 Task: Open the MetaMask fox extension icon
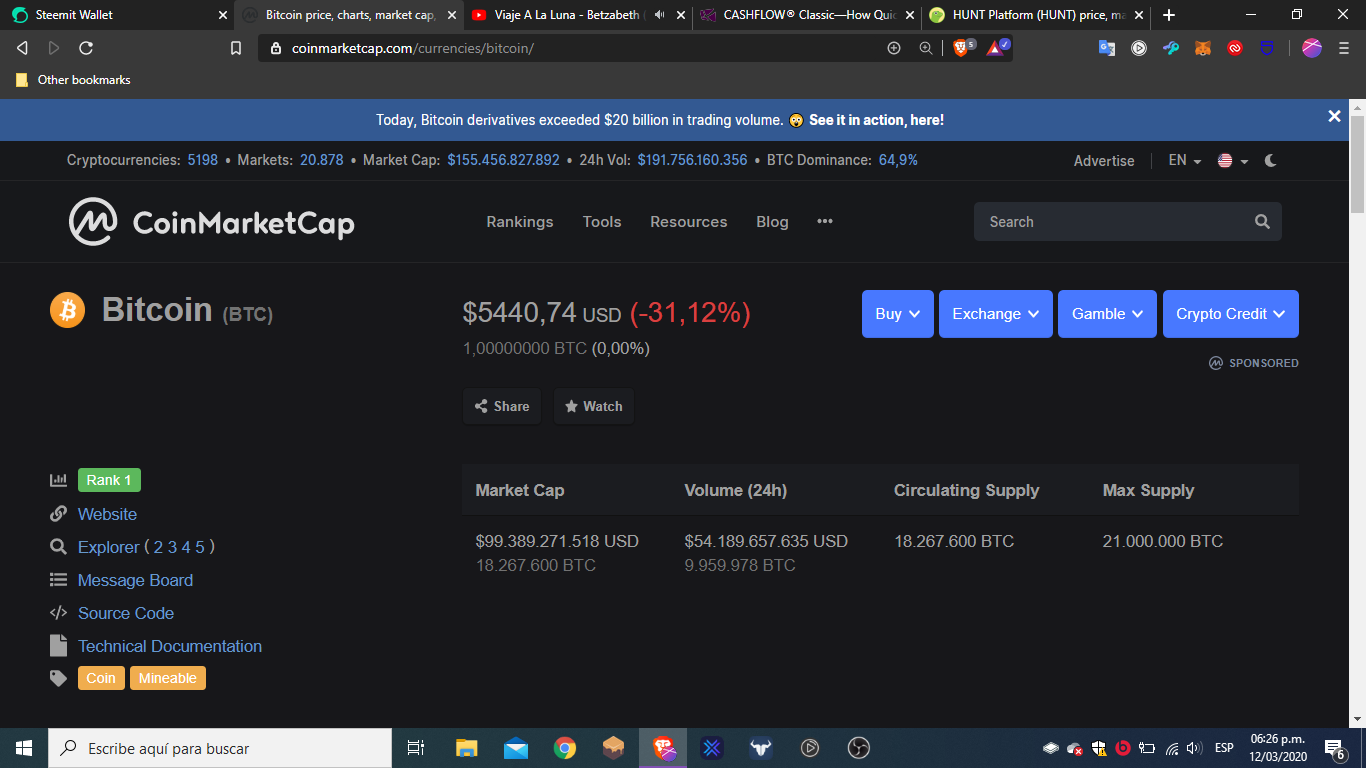tap(1203, 48)
